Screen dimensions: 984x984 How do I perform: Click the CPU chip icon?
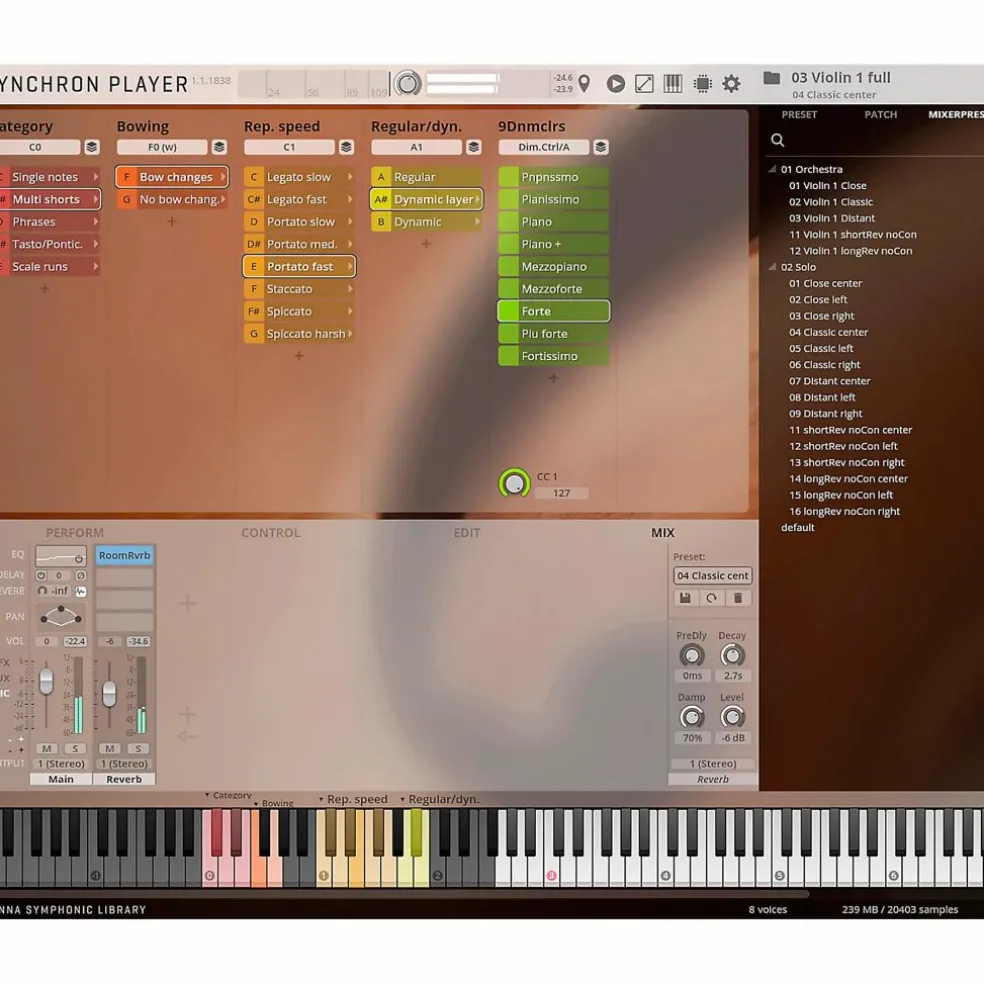point(702,83)
